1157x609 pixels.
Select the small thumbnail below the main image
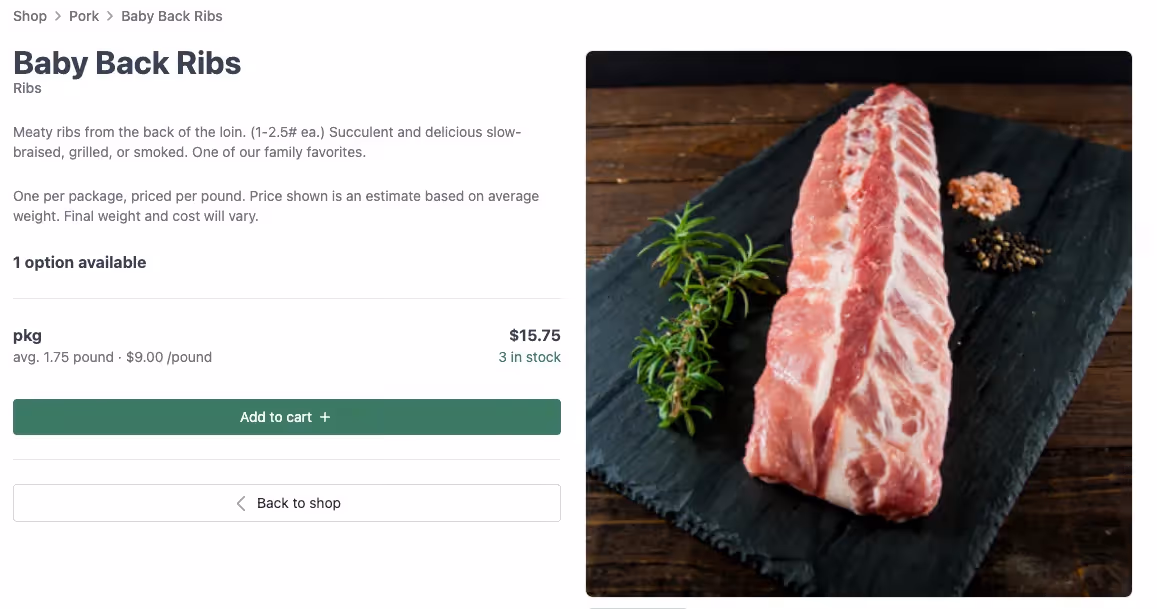[x=637, y=606]
